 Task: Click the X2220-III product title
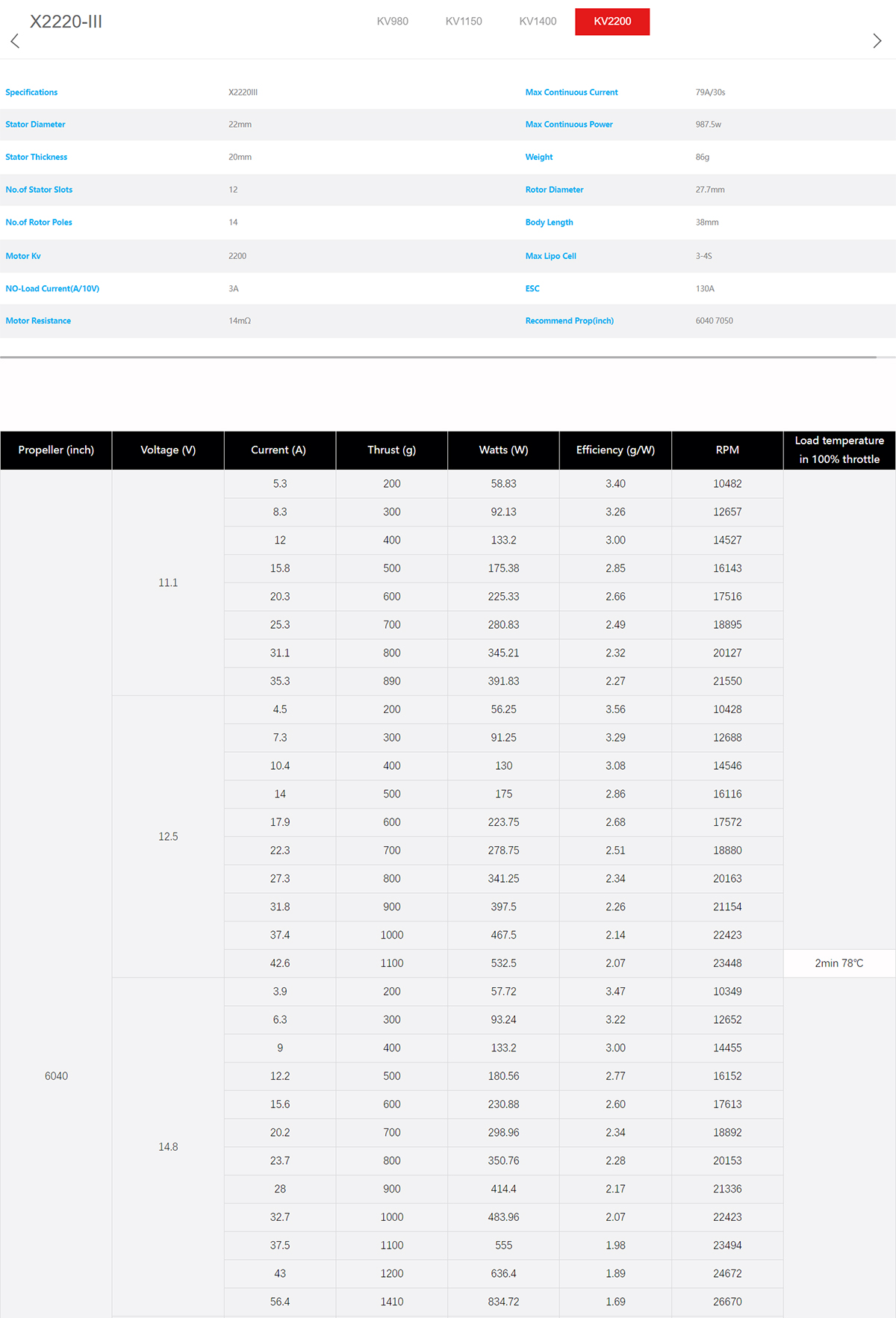click(66, 22)
